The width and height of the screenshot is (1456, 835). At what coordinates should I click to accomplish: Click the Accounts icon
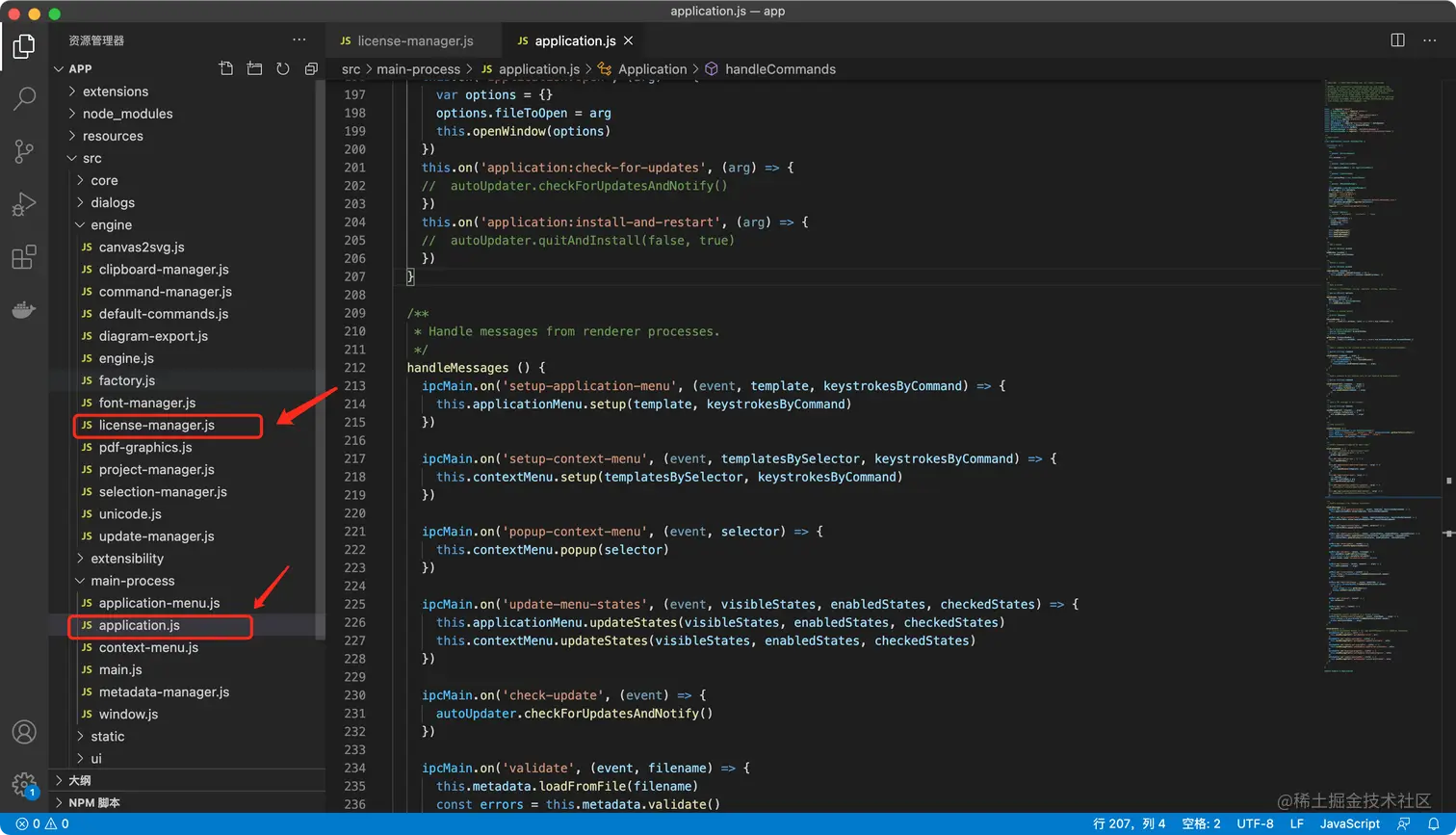(x=24, y=732)
